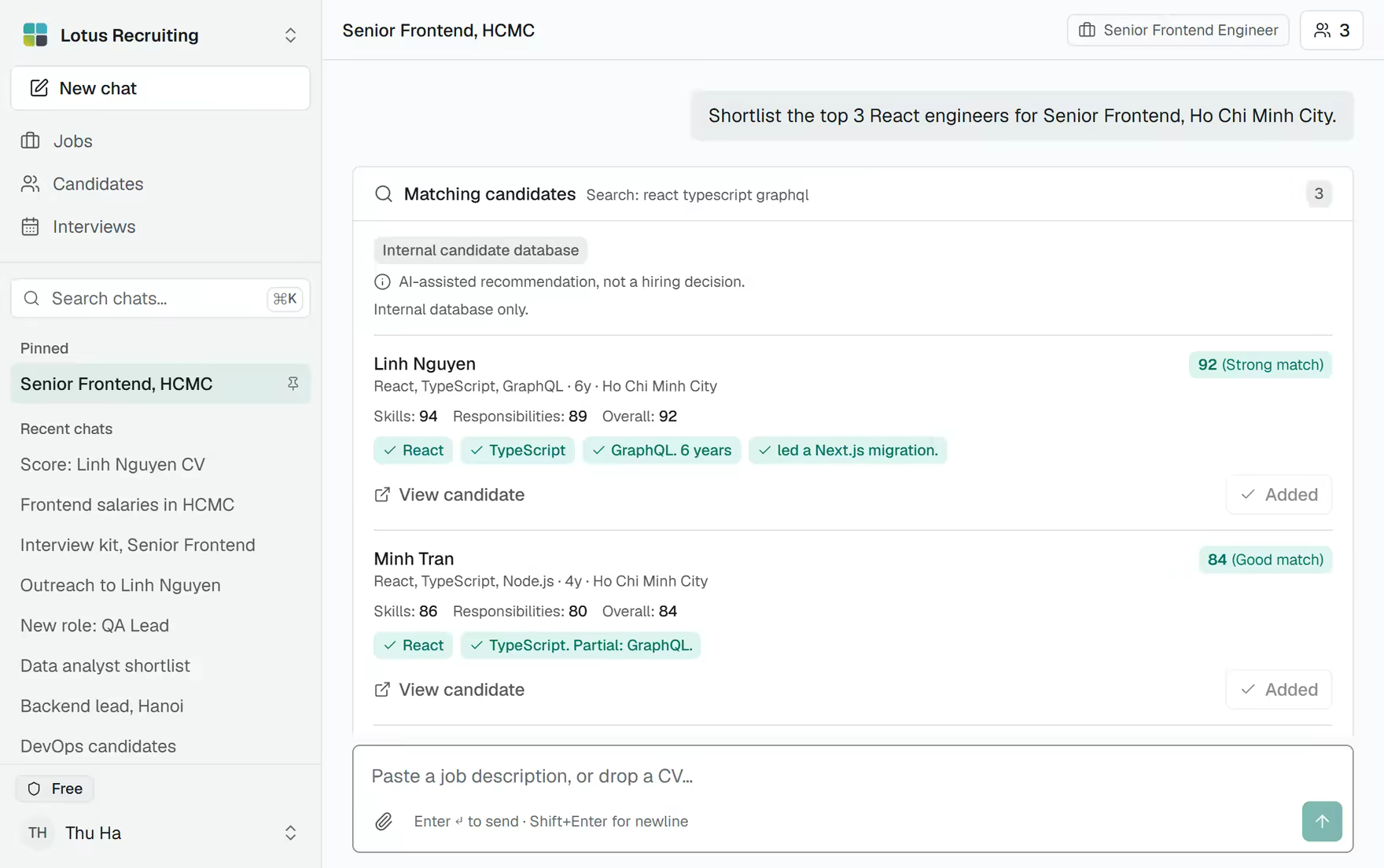Click in the job description message box
The image size is (1384, 868).
852,776
